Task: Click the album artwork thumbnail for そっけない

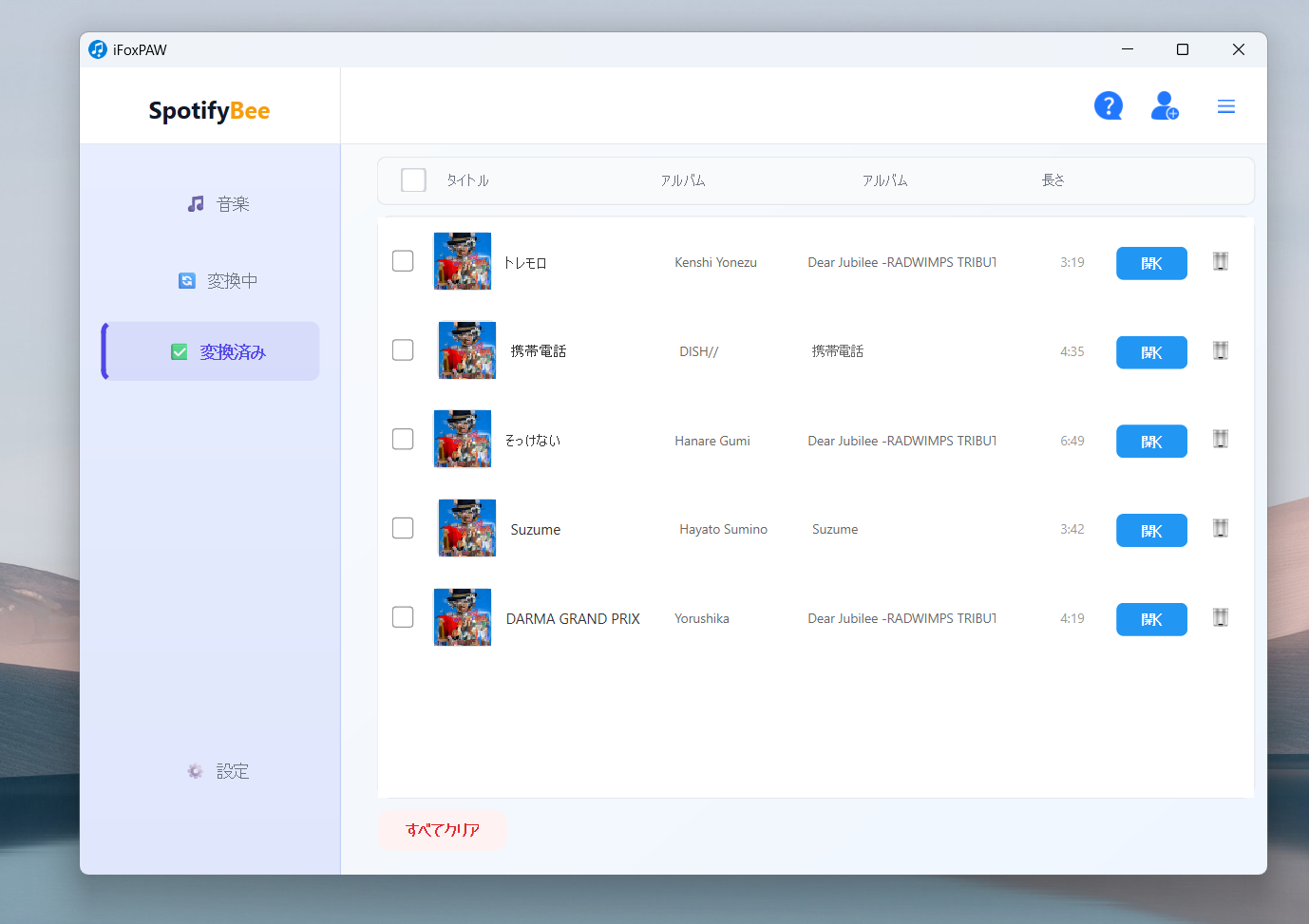Action: coord(463,439)
